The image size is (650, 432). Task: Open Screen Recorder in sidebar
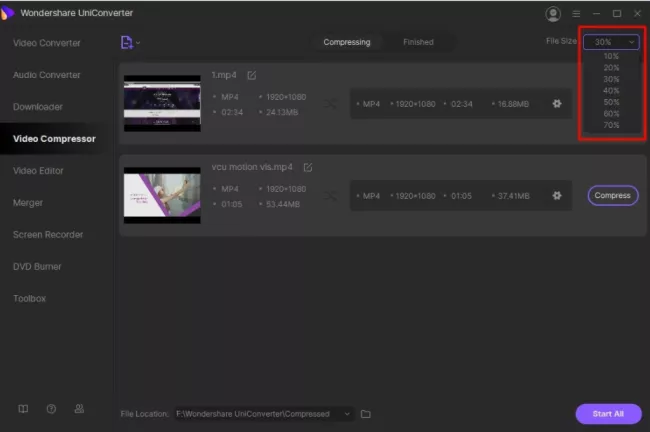pyautogui.click(x=48, y=235)
